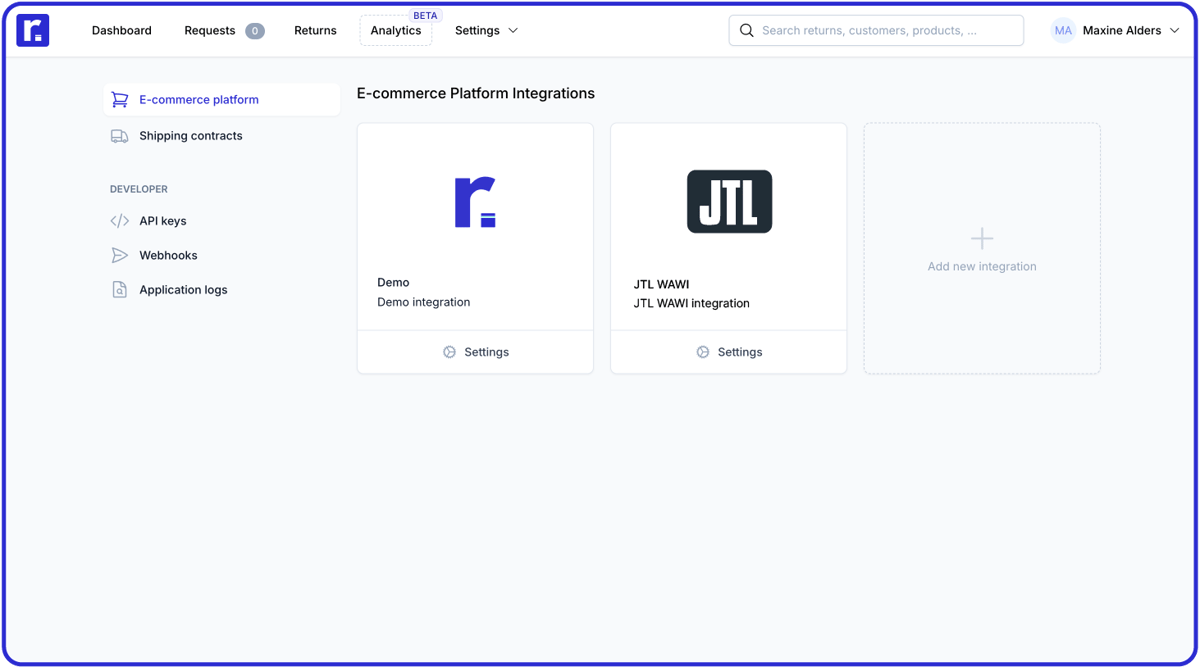Click the plus icon to add integration
Viewport: 1200px width, 667px height.
pyautogui.click(x=982, y=238)
